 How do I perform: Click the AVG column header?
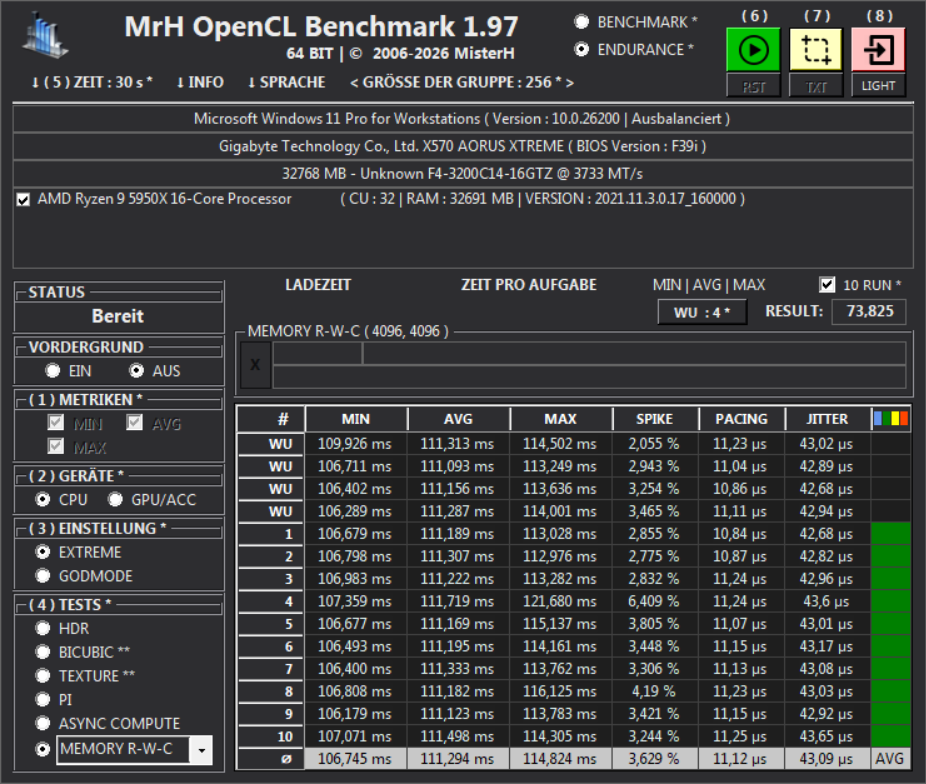coord(458,419)
